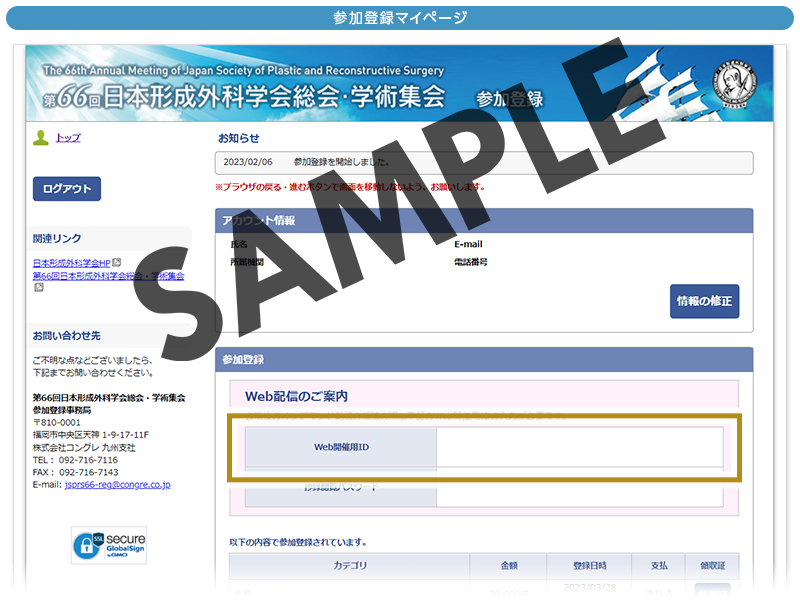Click the 第66回日本形成外科学会総会 banner title
Screen dimensions: 800x605
click(244, 96)
